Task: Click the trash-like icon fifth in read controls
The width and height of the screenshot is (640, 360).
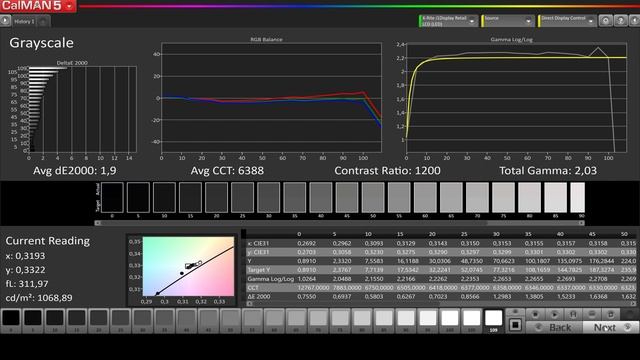Action: [611, 314]
